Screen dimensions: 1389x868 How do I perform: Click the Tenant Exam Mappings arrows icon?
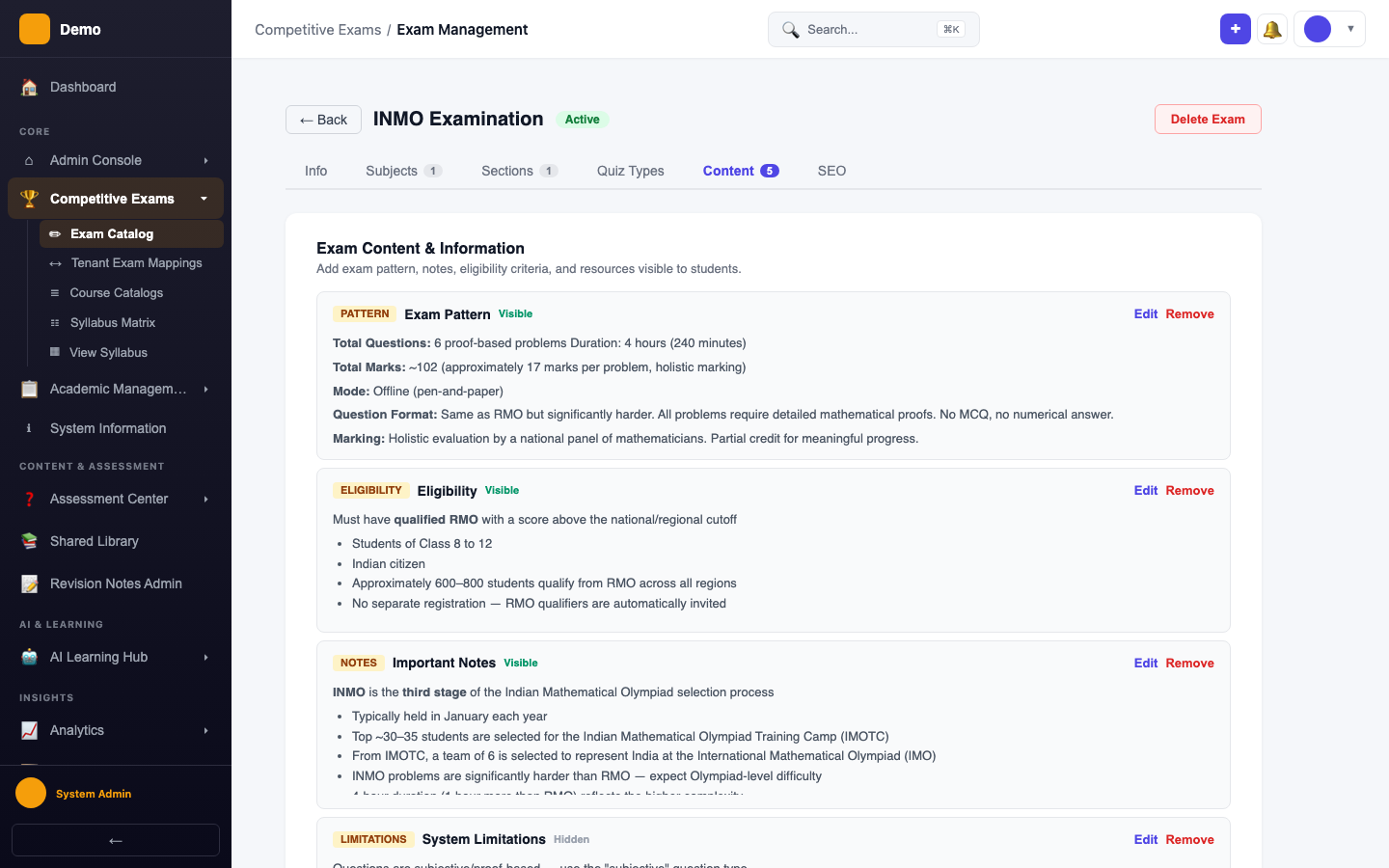(x=55, y=263)
